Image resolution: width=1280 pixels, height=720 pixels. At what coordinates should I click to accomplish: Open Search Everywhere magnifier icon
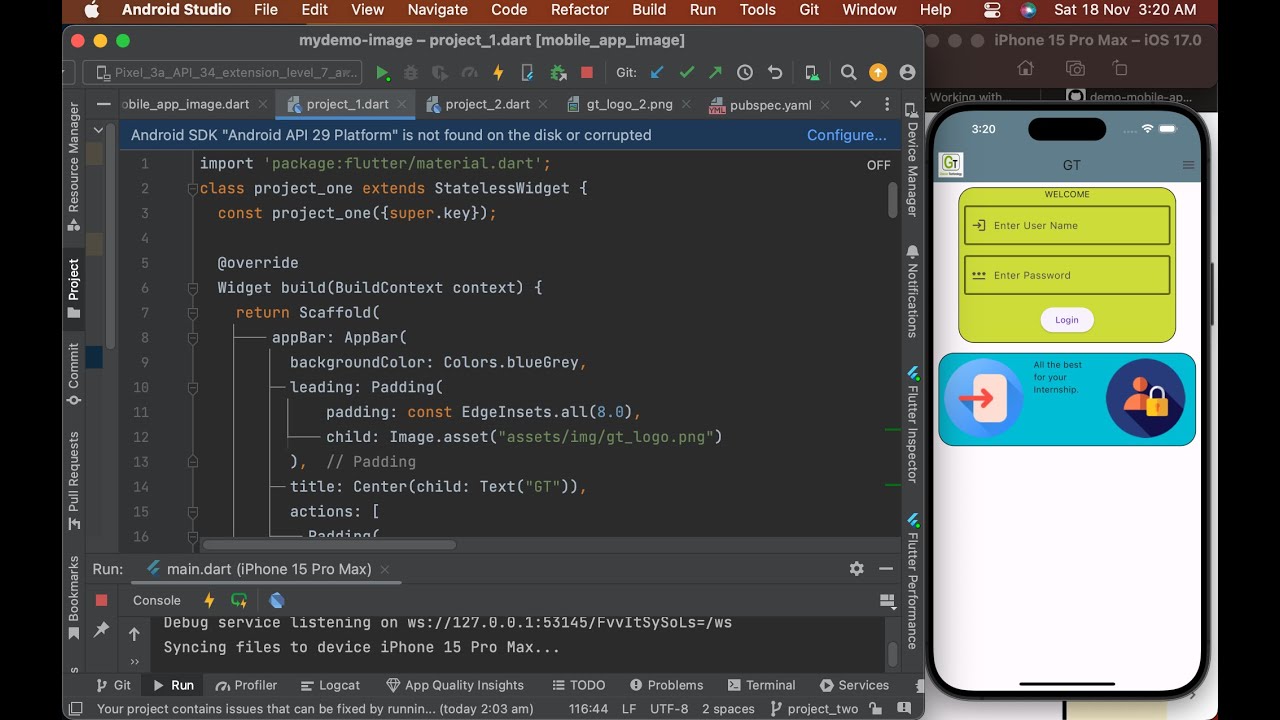click(848, 73)
